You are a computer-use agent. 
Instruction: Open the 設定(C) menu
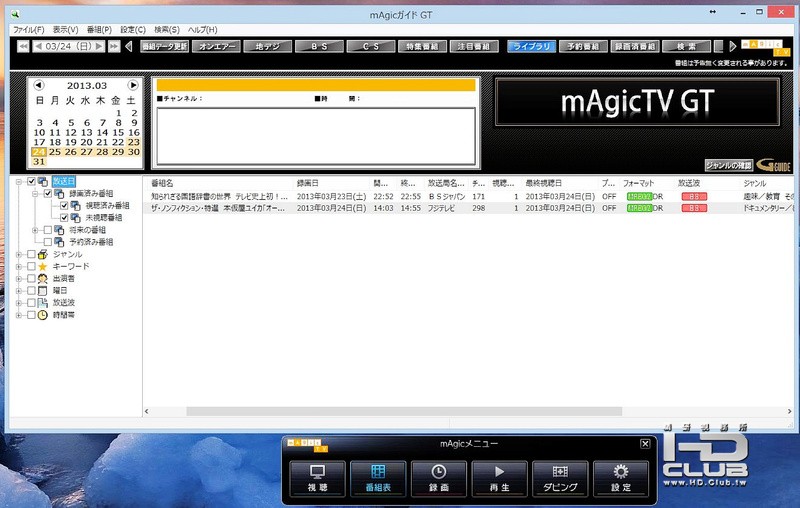pos(133,30)
